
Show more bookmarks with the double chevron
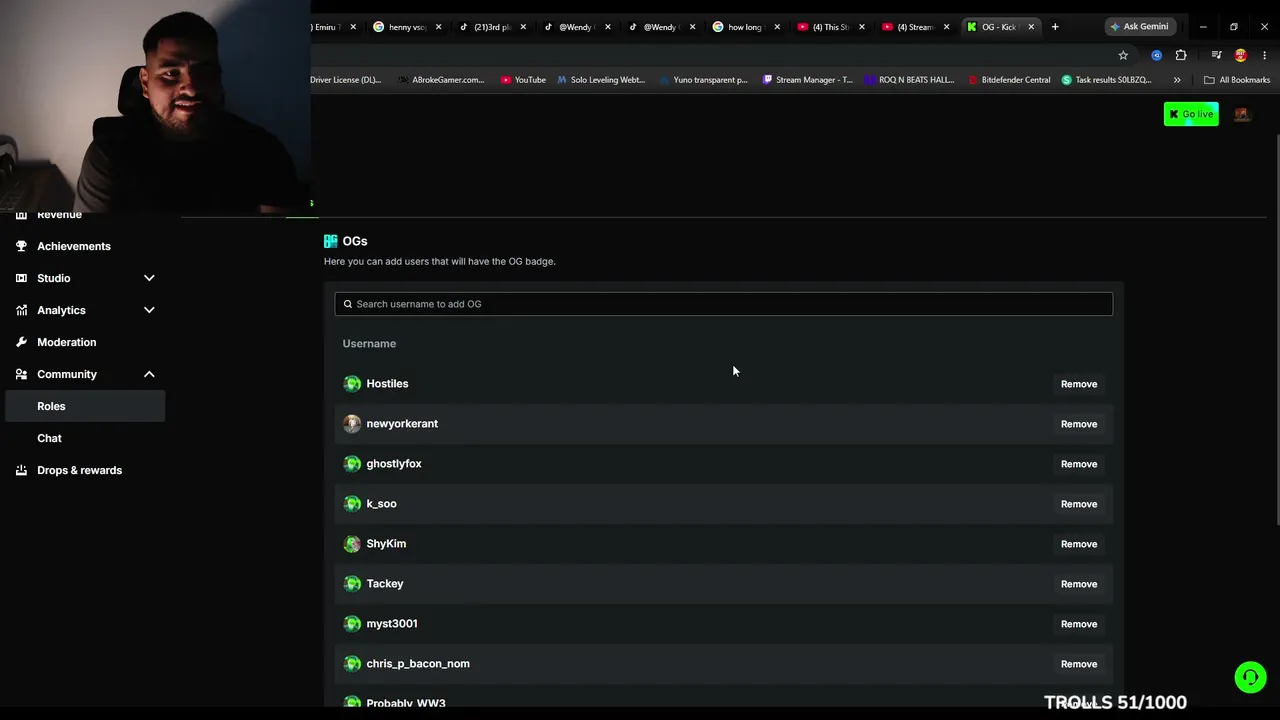point(1177,80)
